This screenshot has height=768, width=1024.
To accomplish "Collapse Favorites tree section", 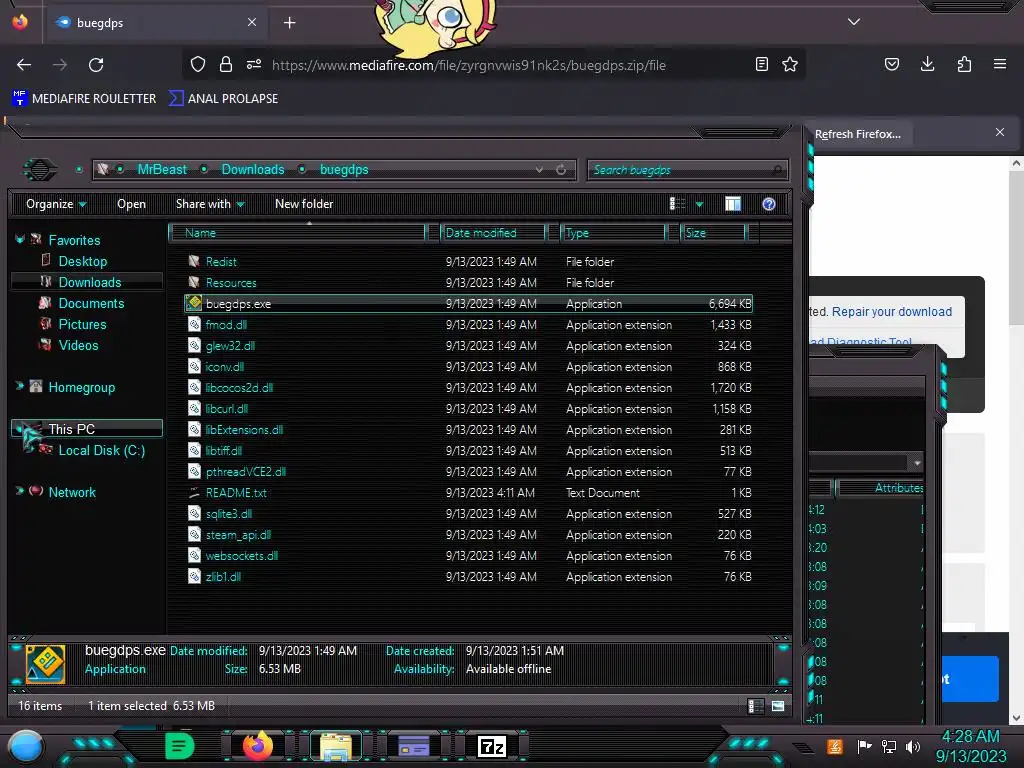I will pyautogui.click(x=20, y=240).
